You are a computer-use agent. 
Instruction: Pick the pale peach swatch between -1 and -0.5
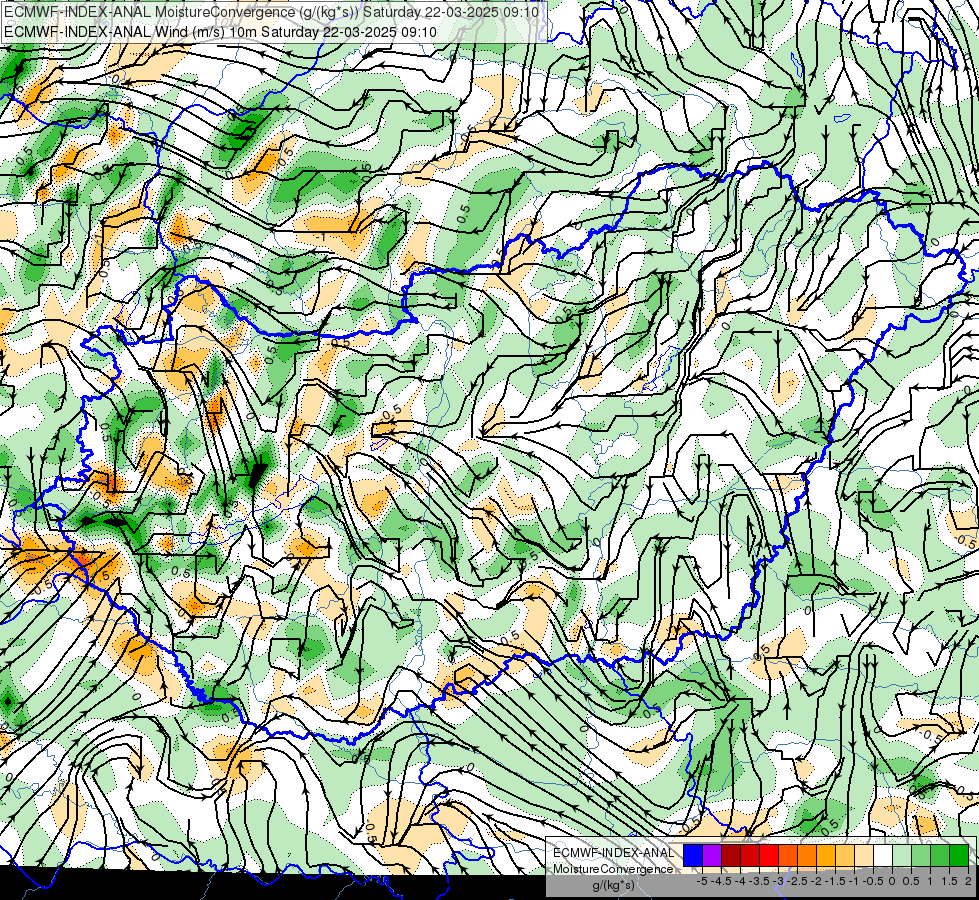[864, 855]
